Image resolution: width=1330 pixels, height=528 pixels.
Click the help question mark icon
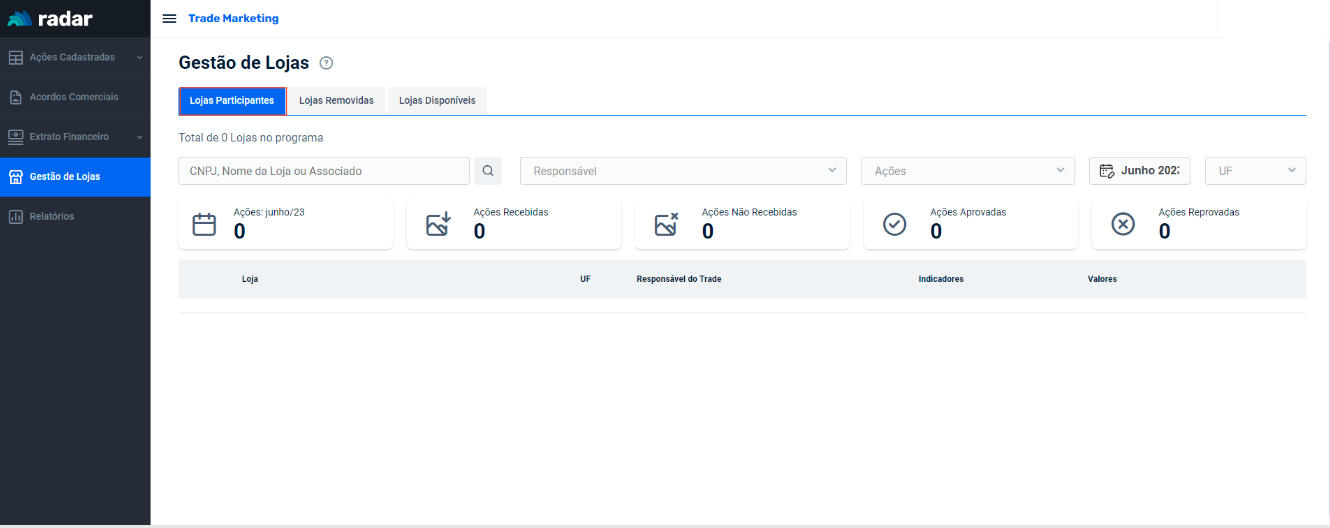tap(326, 63)
